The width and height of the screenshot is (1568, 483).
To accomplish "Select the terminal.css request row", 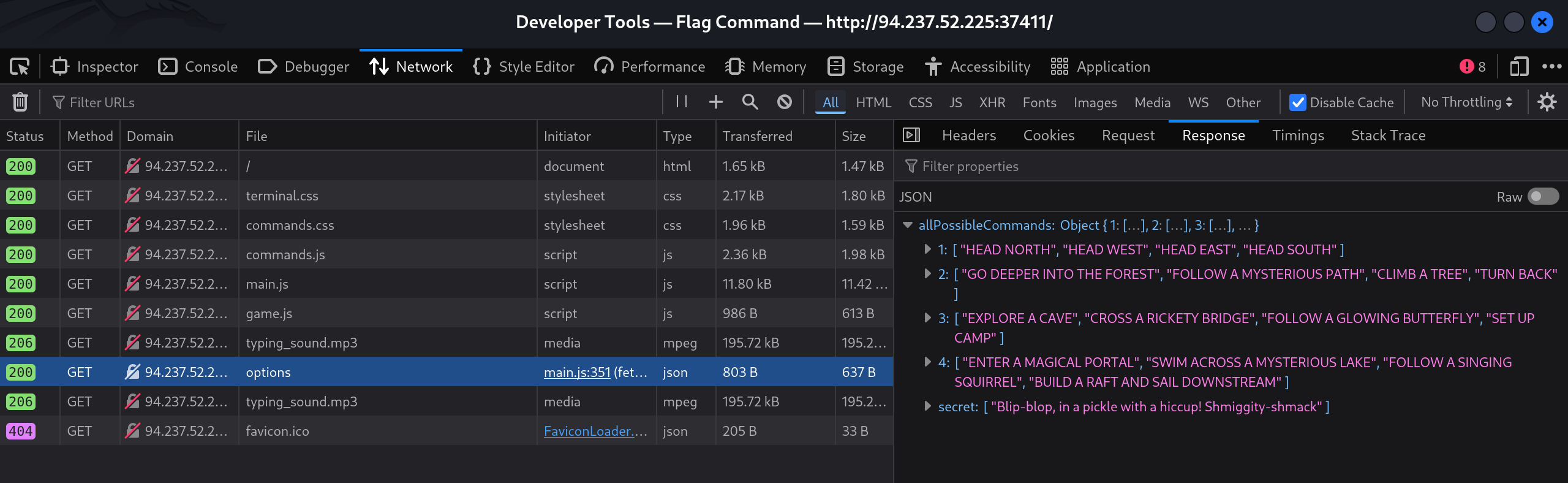I will 447,196.
